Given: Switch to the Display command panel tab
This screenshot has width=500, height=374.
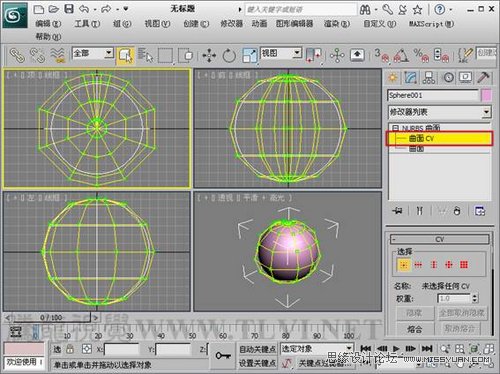Looking at the screenshot, I should [x=466, y=77].
